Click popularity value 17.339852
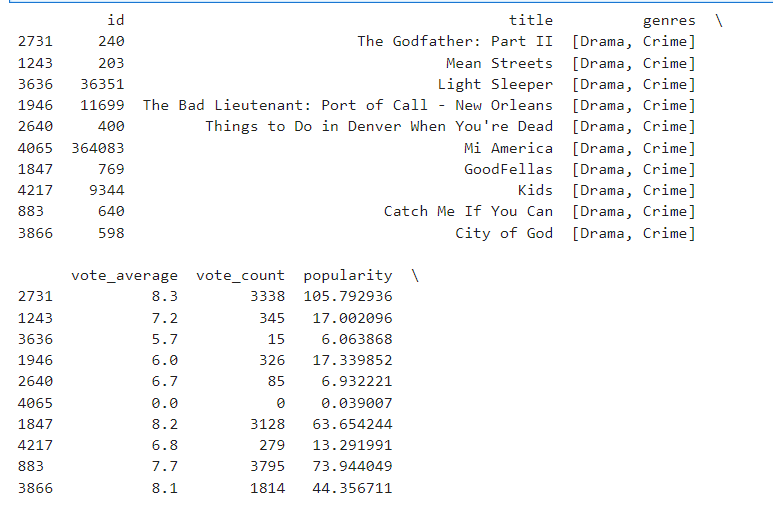The height and width of the screenshot is (511, 773). (x=352, y=361)
